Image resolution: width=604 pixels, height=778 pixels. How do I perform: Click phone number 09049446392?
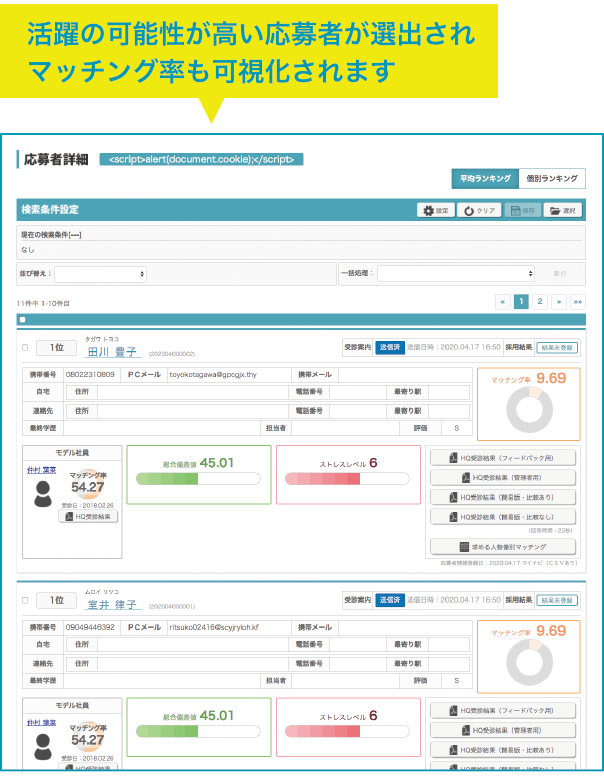tap(90, 627)
